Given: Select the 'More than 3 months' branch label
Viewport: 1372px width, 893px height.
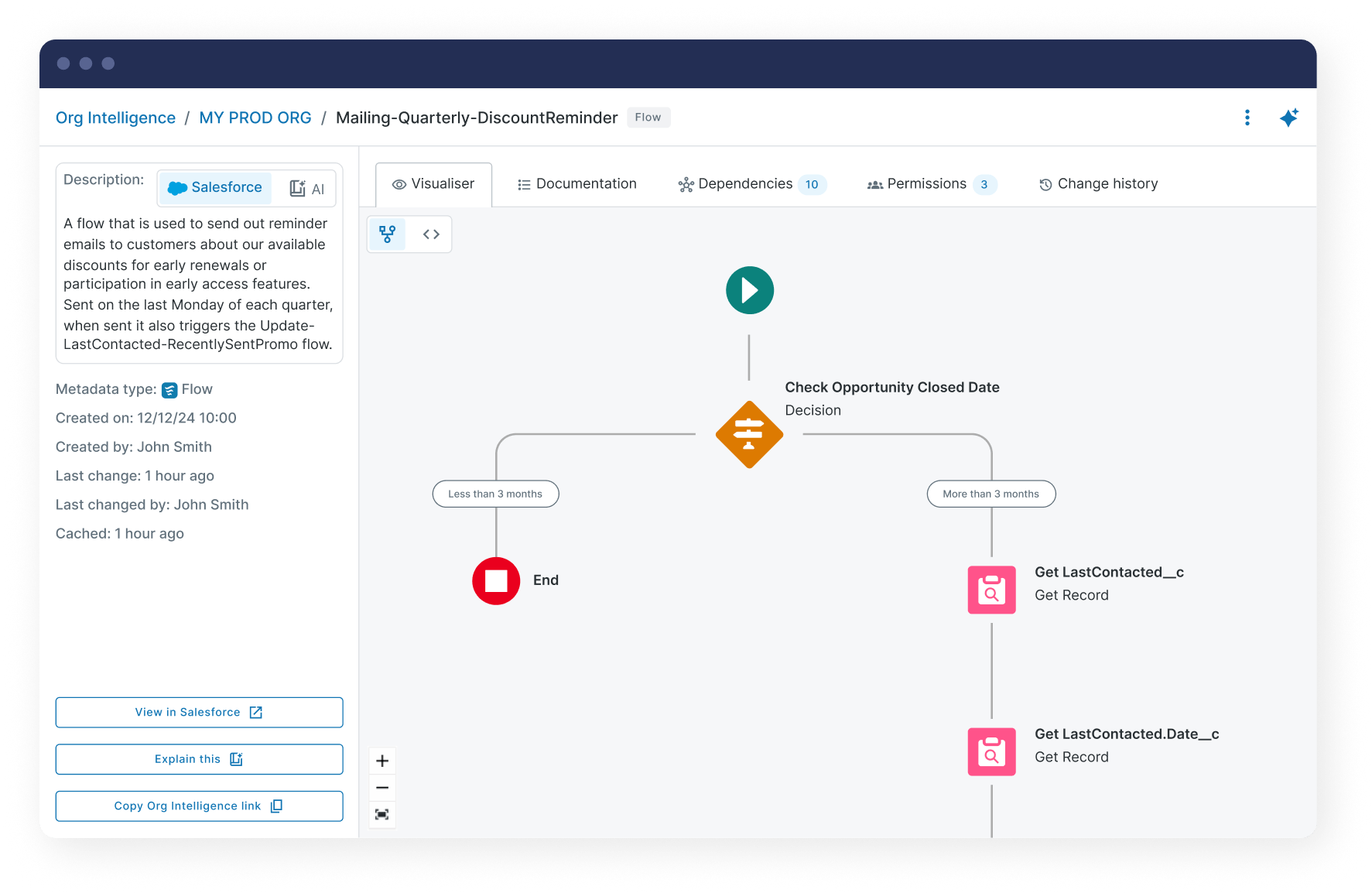Looking at the screenshot, I should 991,494.
